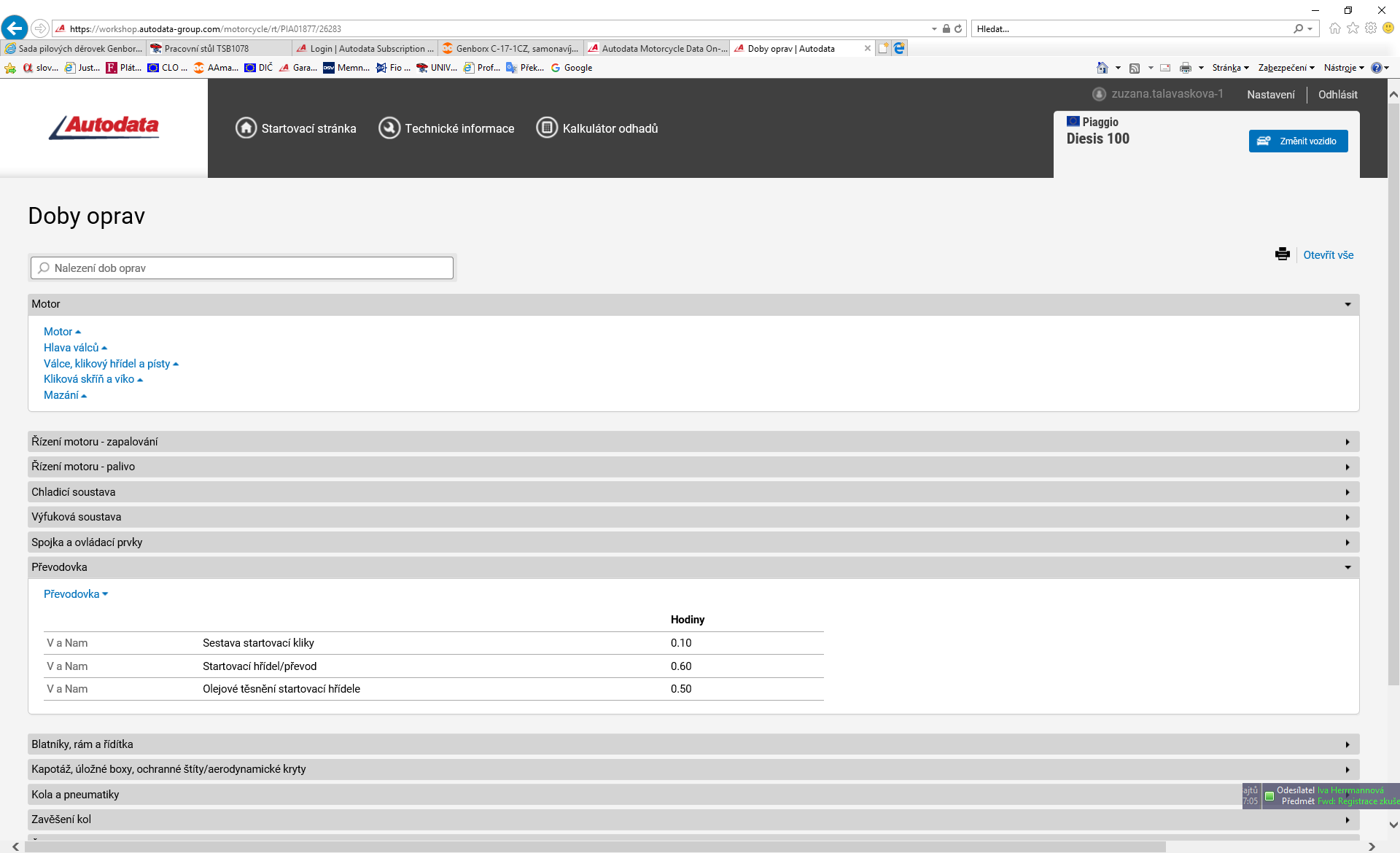This screenshot has height=853, width=1400.
Task: Click the Startovací stránka home icon
Action: (x=246, y=128)
